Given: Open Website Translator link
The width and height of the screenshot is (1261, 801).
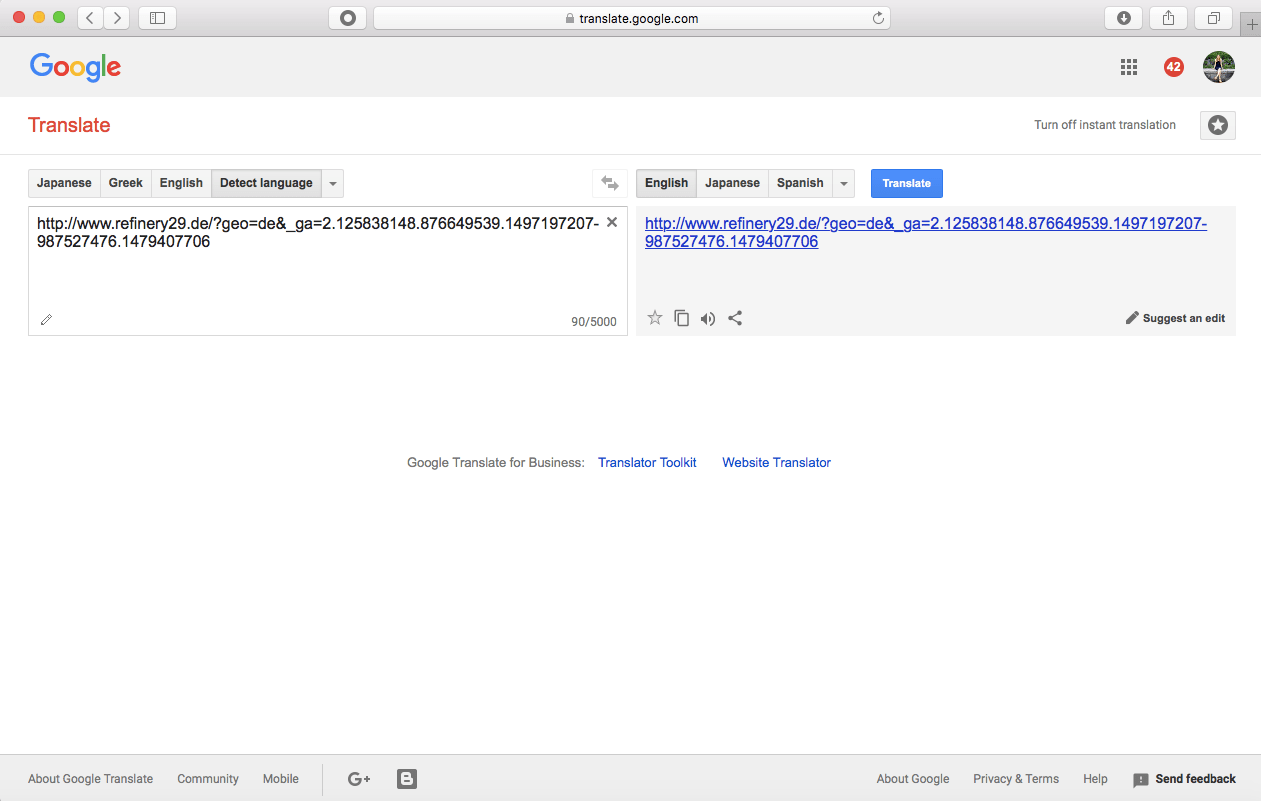Looking at the screenshot, I should (776, 462).
